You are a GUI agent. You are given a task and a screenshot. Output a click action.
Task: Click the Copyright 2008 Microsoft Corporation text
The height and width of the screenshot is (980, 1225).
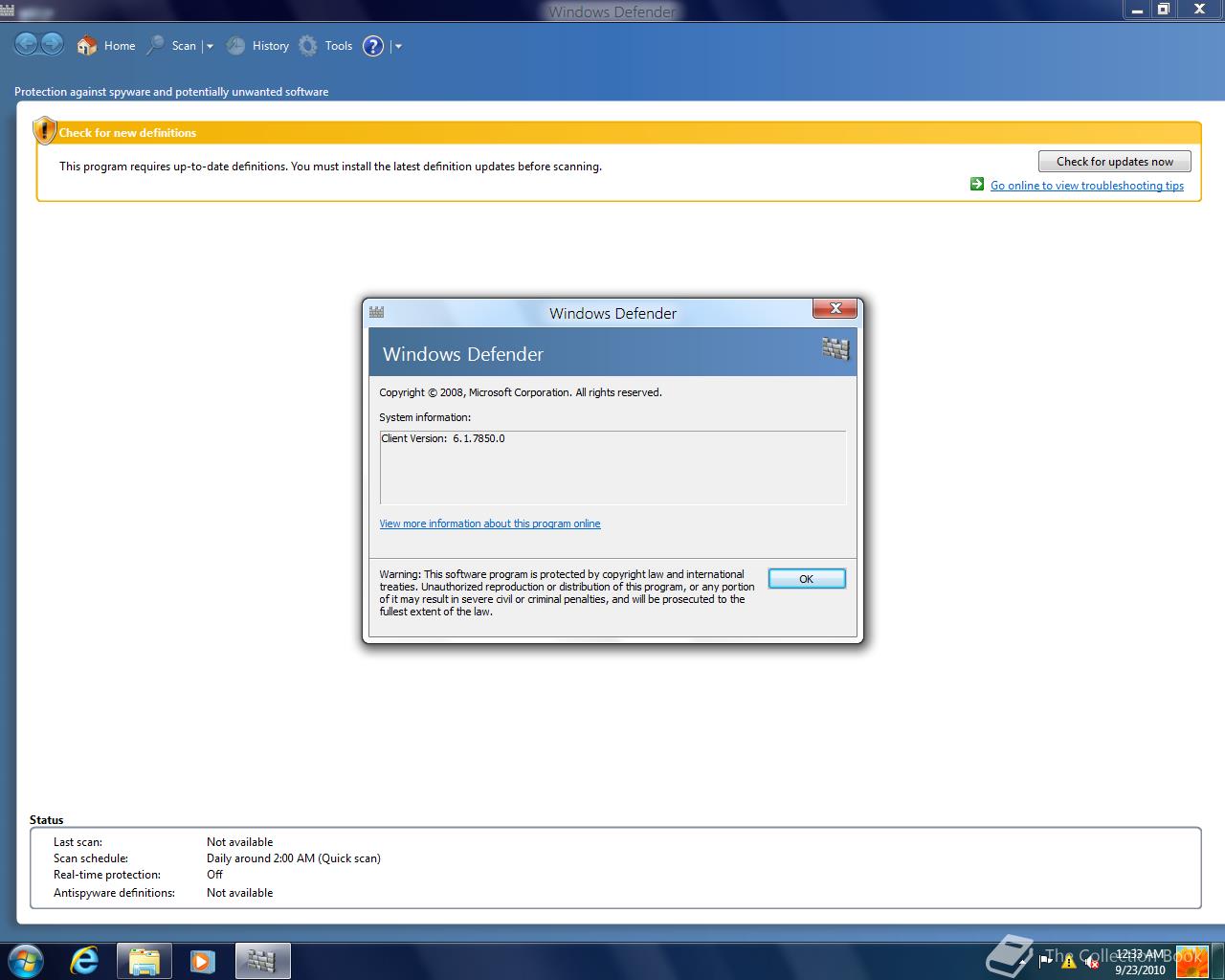click(x=521, y=392)
